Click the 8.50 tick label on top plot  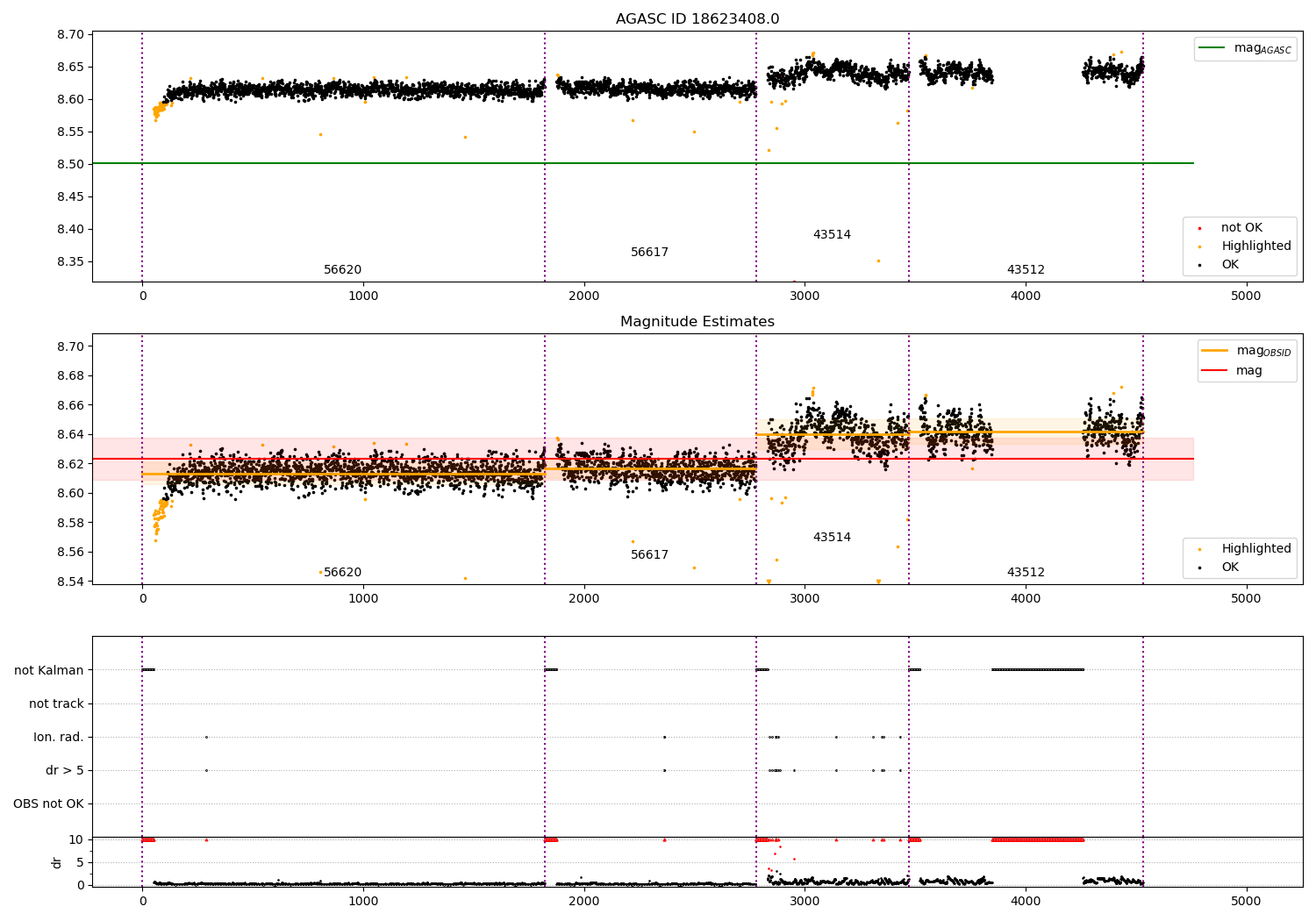68,164
